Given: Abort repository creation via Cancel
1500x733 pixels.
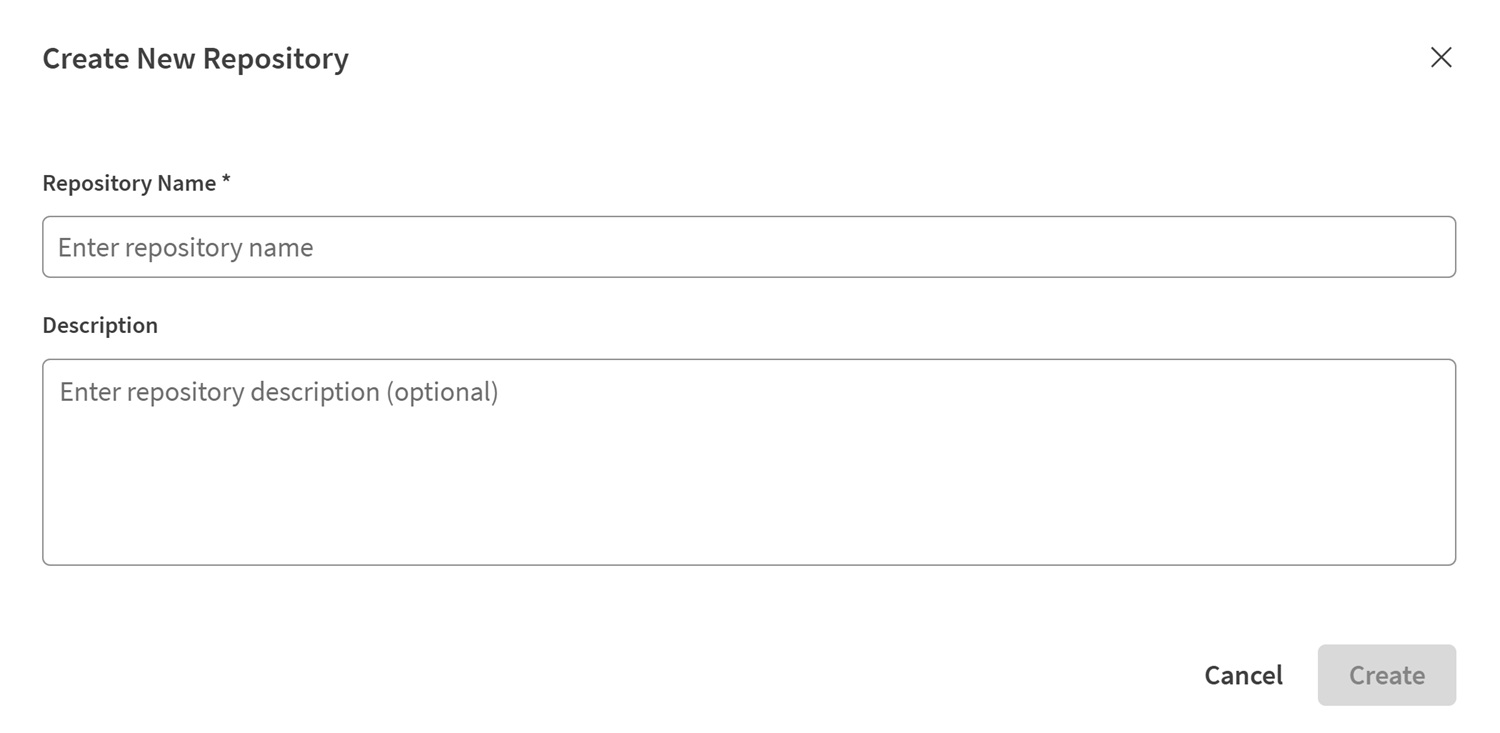Looking at the screenshot, I should 1242,675.
